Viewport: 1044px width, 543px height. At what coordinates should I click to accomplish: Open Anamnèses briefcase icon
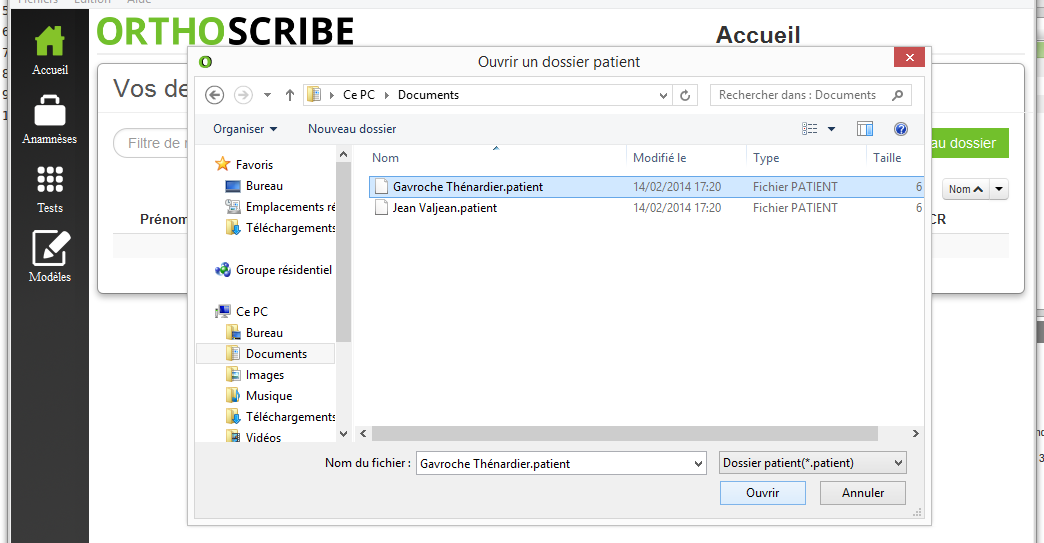coord(49,111)
